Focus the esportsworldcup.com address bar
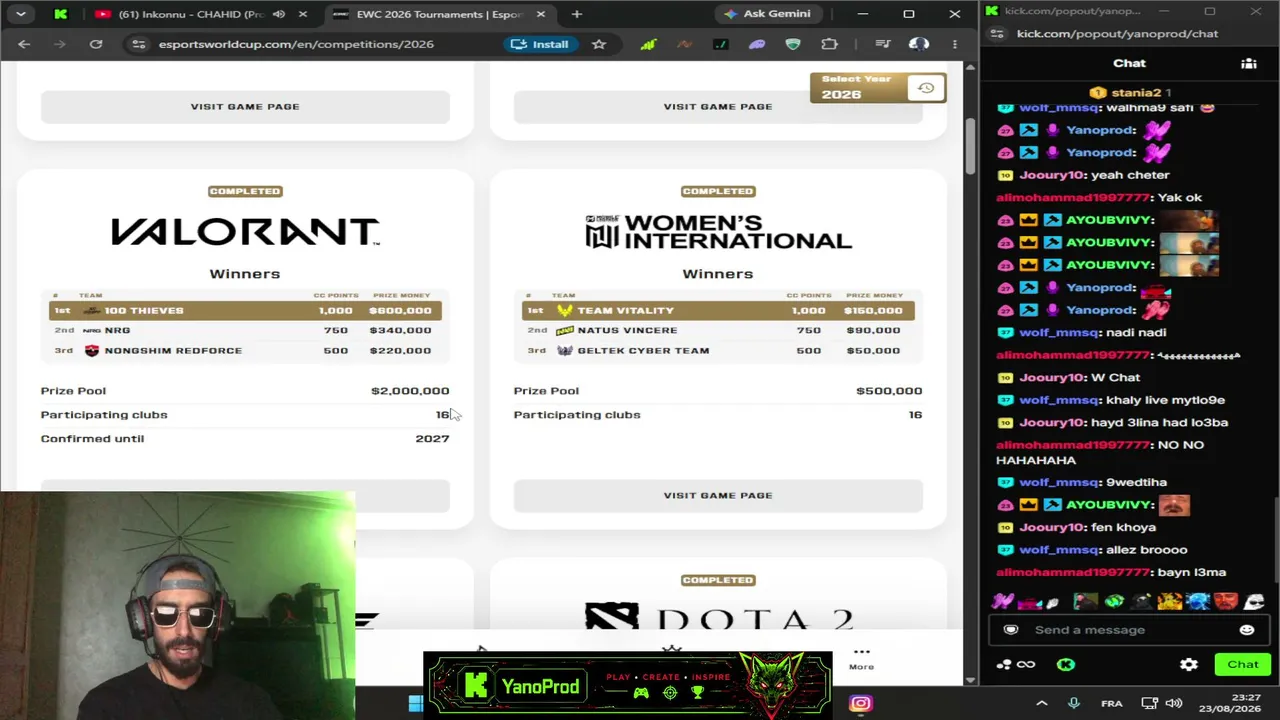The image size is (1280, 720). click(x=296, y=44)
